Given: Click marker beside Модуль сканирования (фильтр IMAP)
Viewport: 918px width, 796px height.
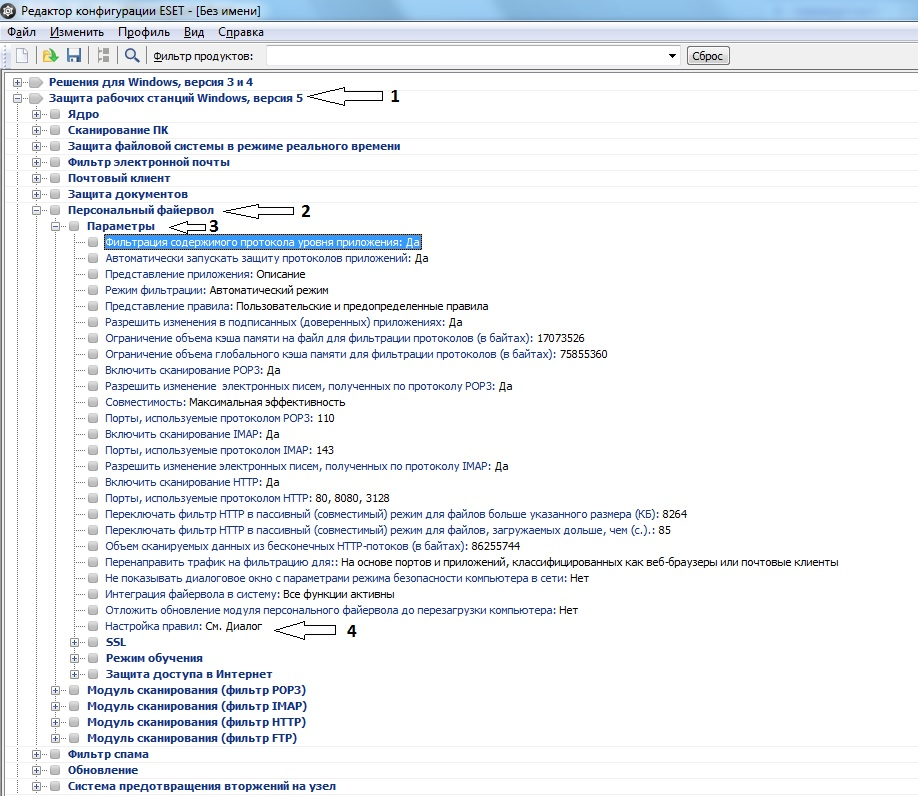Looking at the screenshot, I should click(74, 706).
